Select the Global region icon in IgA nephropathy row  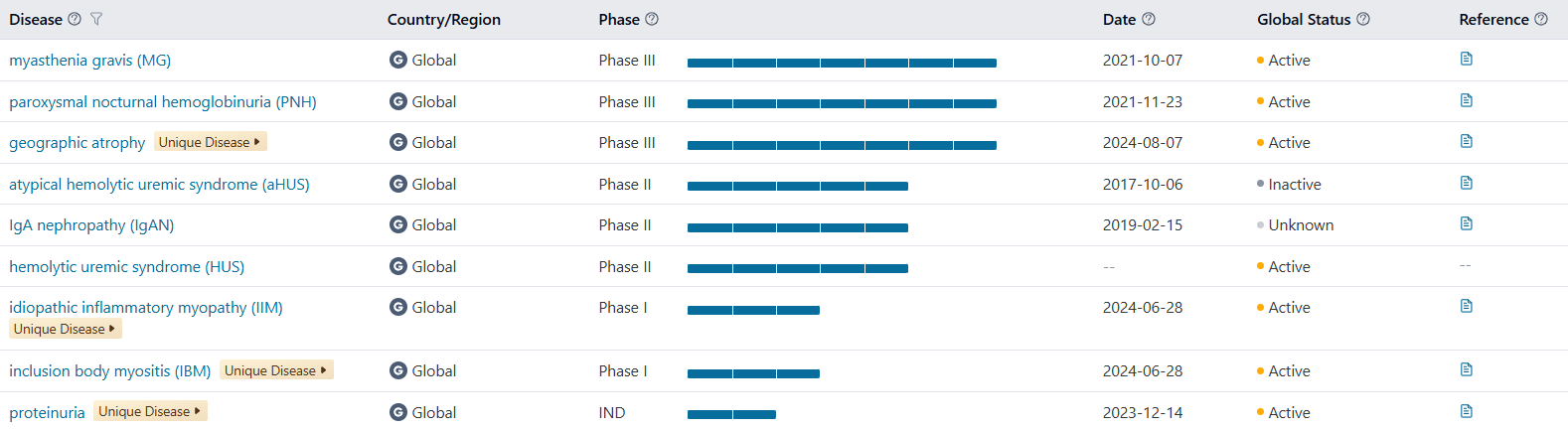pyautogui.click(x=398, y=225)
